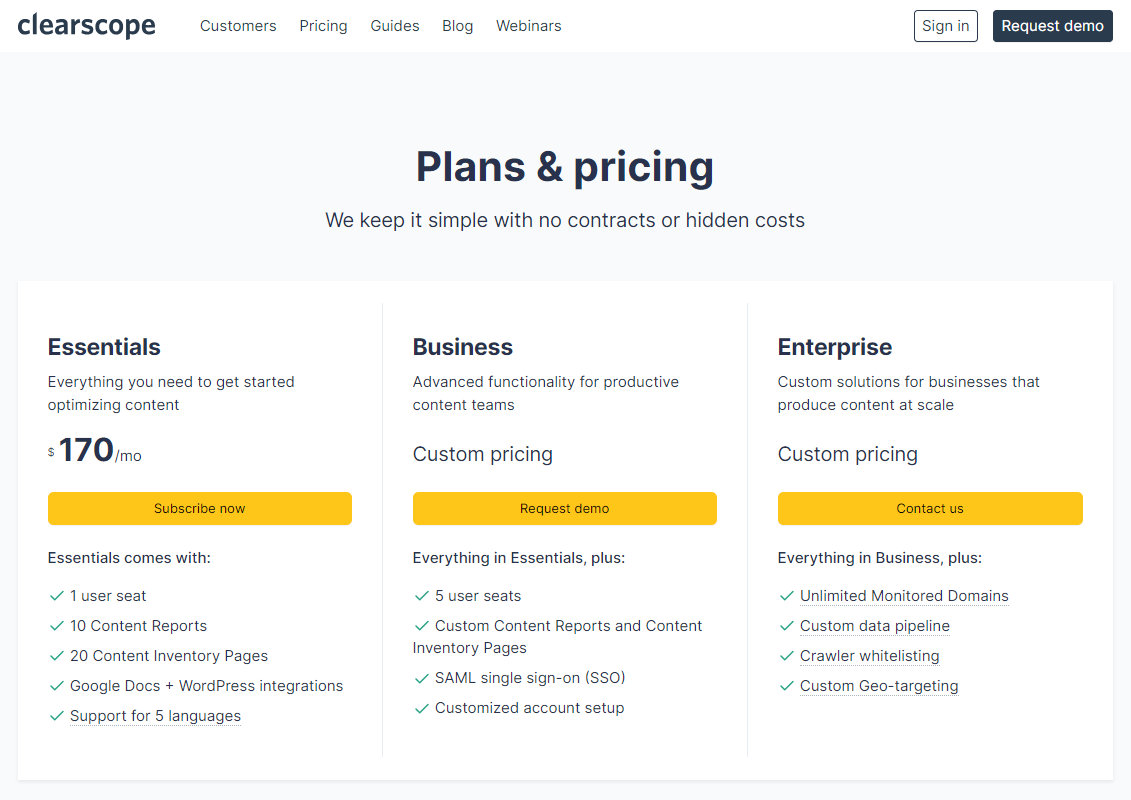Screen dimensions: 1131x800
Task: Click the checkmark next to 10 Content Reports
Action: [57, 626]
